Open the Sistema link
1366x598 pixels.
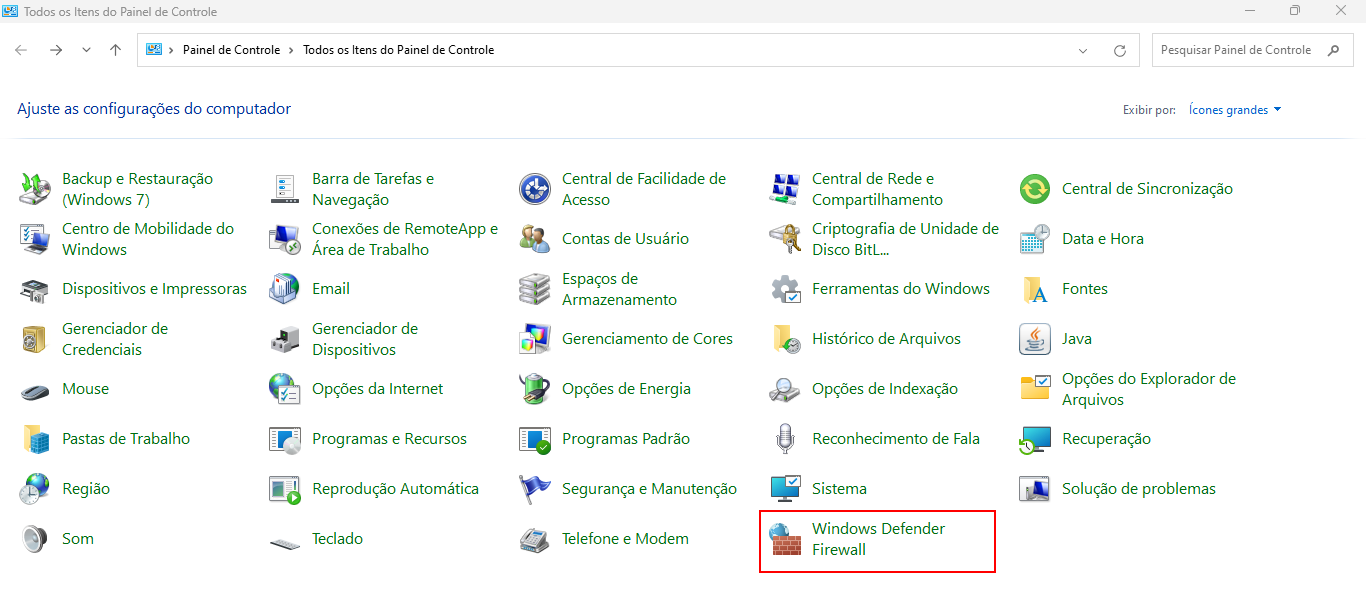(x=839, y=489)
